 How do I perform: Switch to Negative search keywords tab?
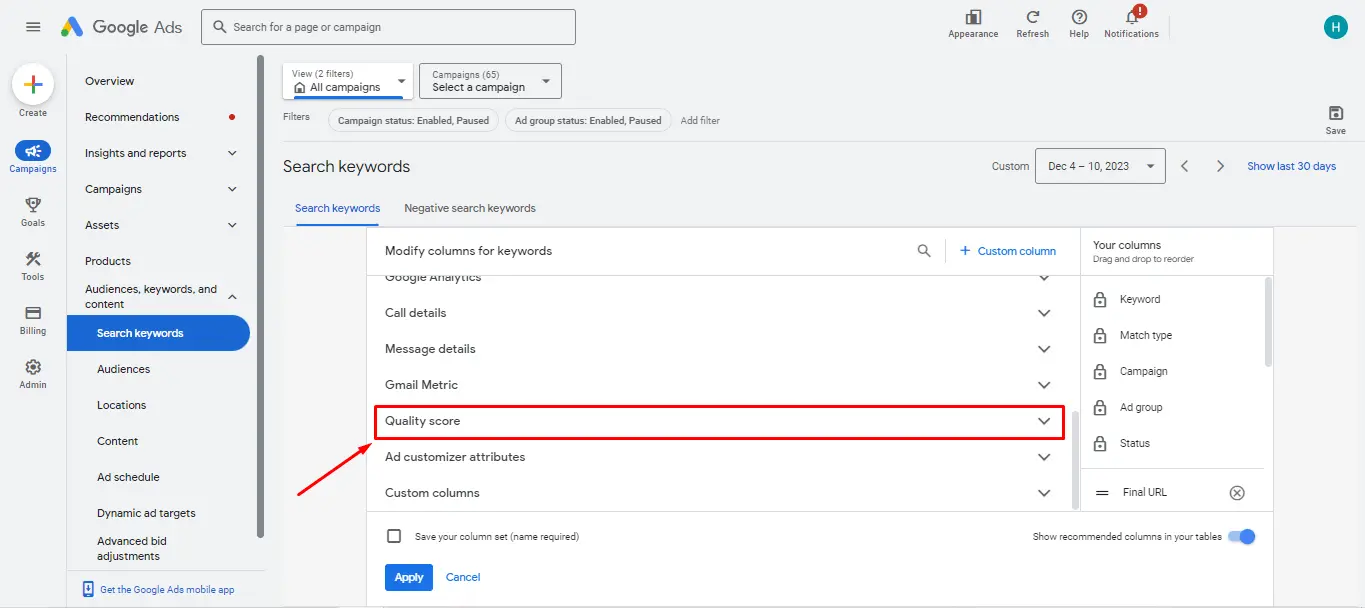(x=470, y=208)
